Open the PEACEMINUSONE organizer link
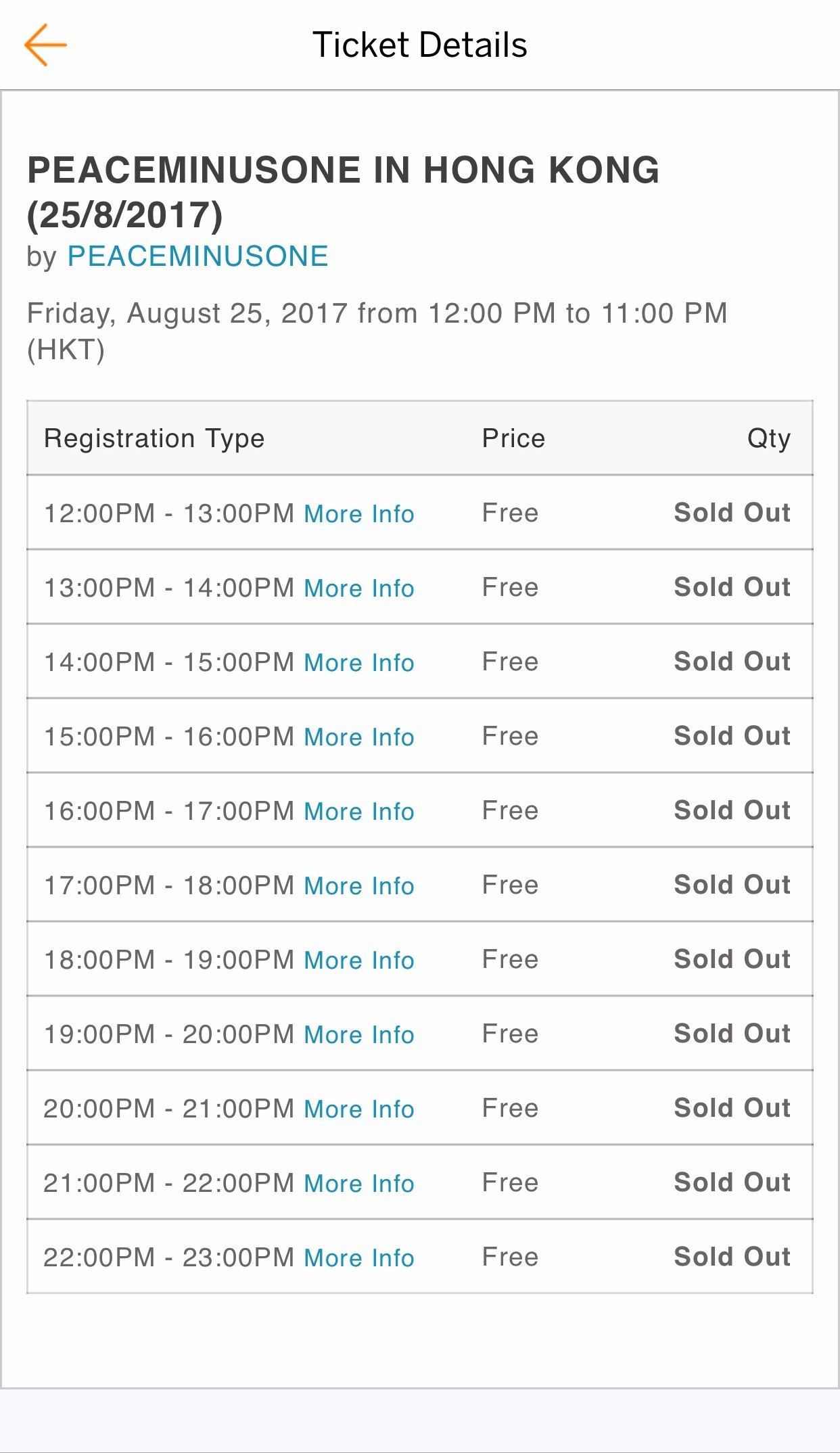The height and width of the screenshot is (1453, 840). pyautogui.click(x=197, y=257)
